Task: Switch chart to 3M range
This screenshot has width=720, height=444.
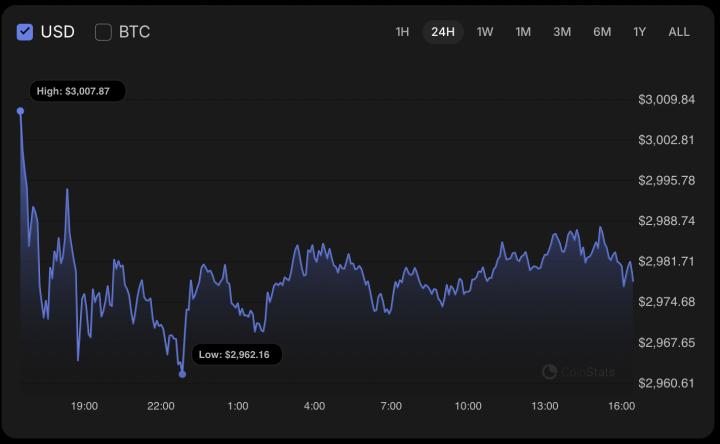Action: pos(562,32)
